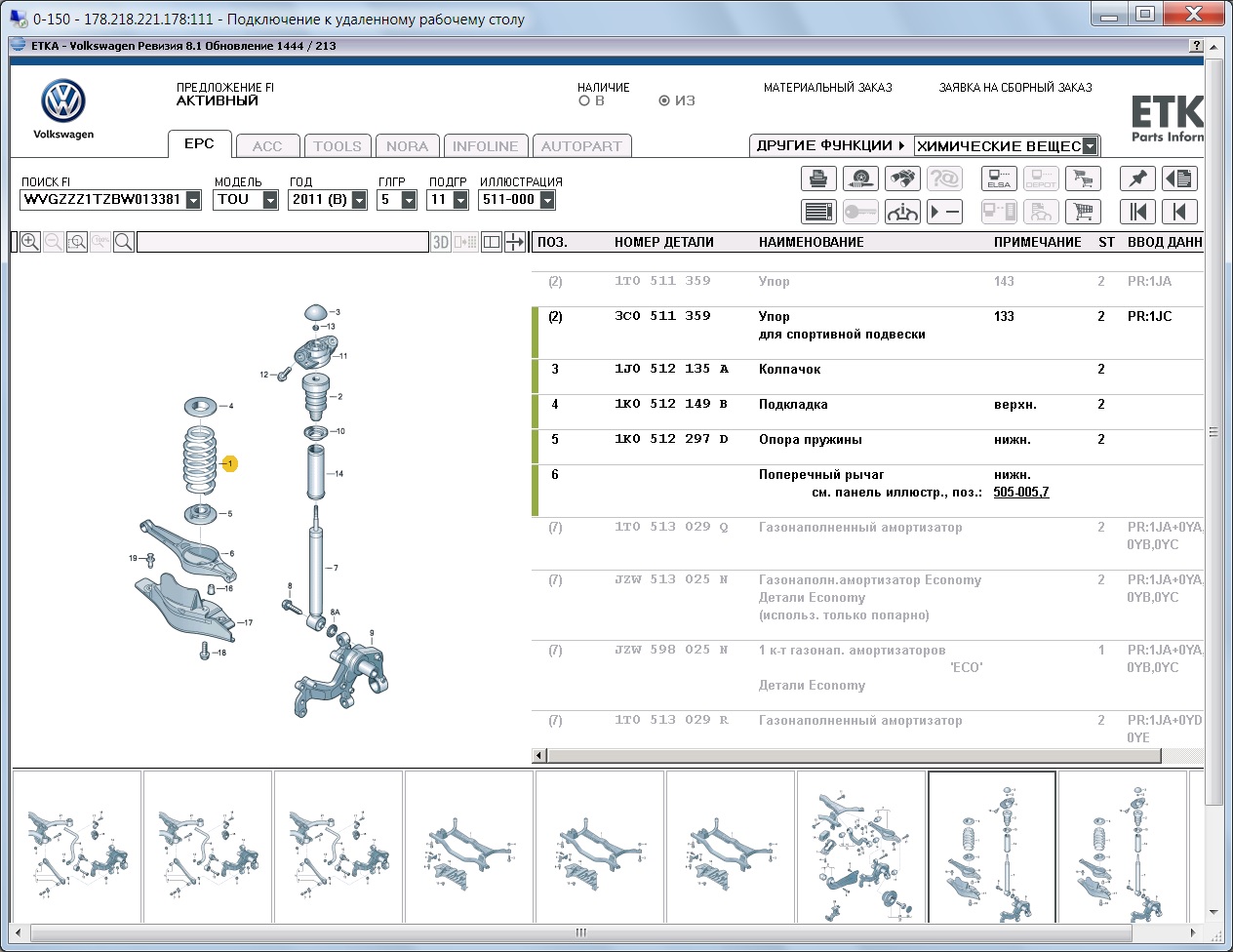Viewport: 1233px width, 952px height.
Task: Click the wheel and brake icon
Action: click(860, 178)
